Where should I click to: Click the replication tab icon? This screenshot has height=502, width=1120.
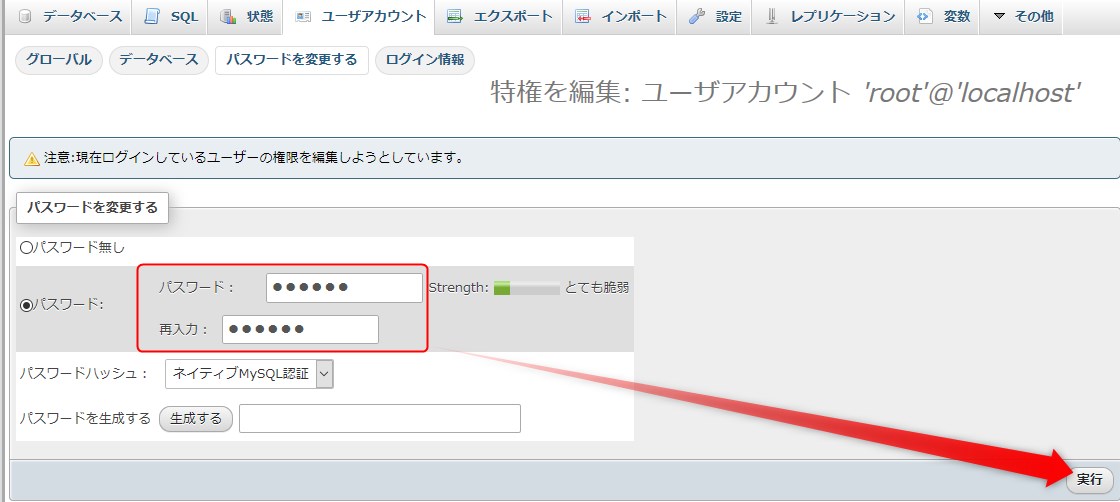[771, 16]
